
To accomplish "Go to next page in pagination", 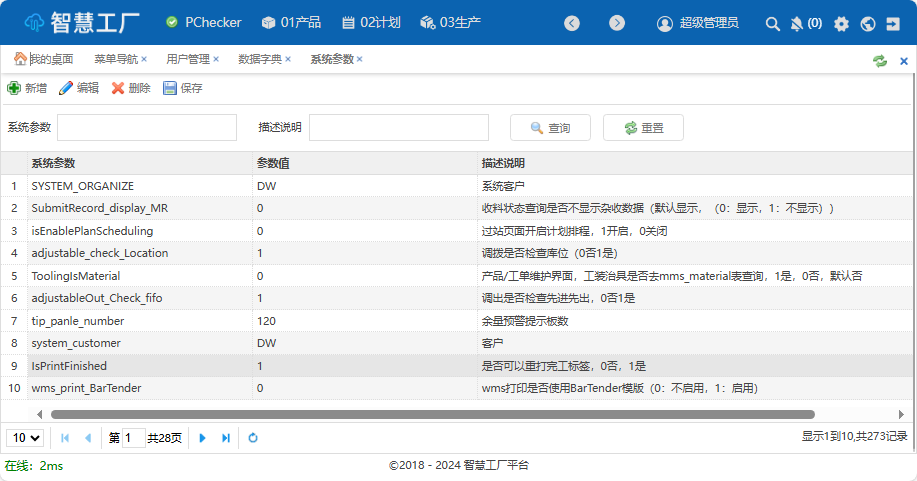I will 203,438.
